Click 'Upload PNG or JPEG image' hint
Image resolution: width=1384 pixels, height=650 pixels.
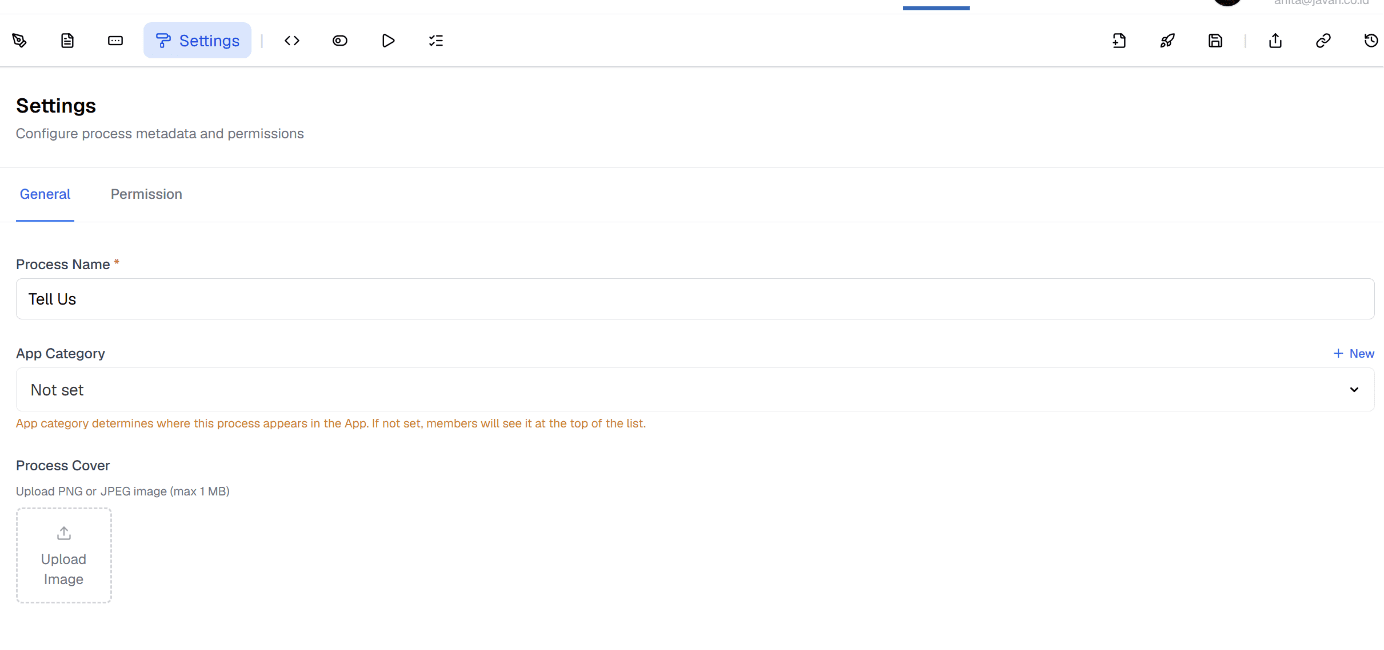coord(123,491)
